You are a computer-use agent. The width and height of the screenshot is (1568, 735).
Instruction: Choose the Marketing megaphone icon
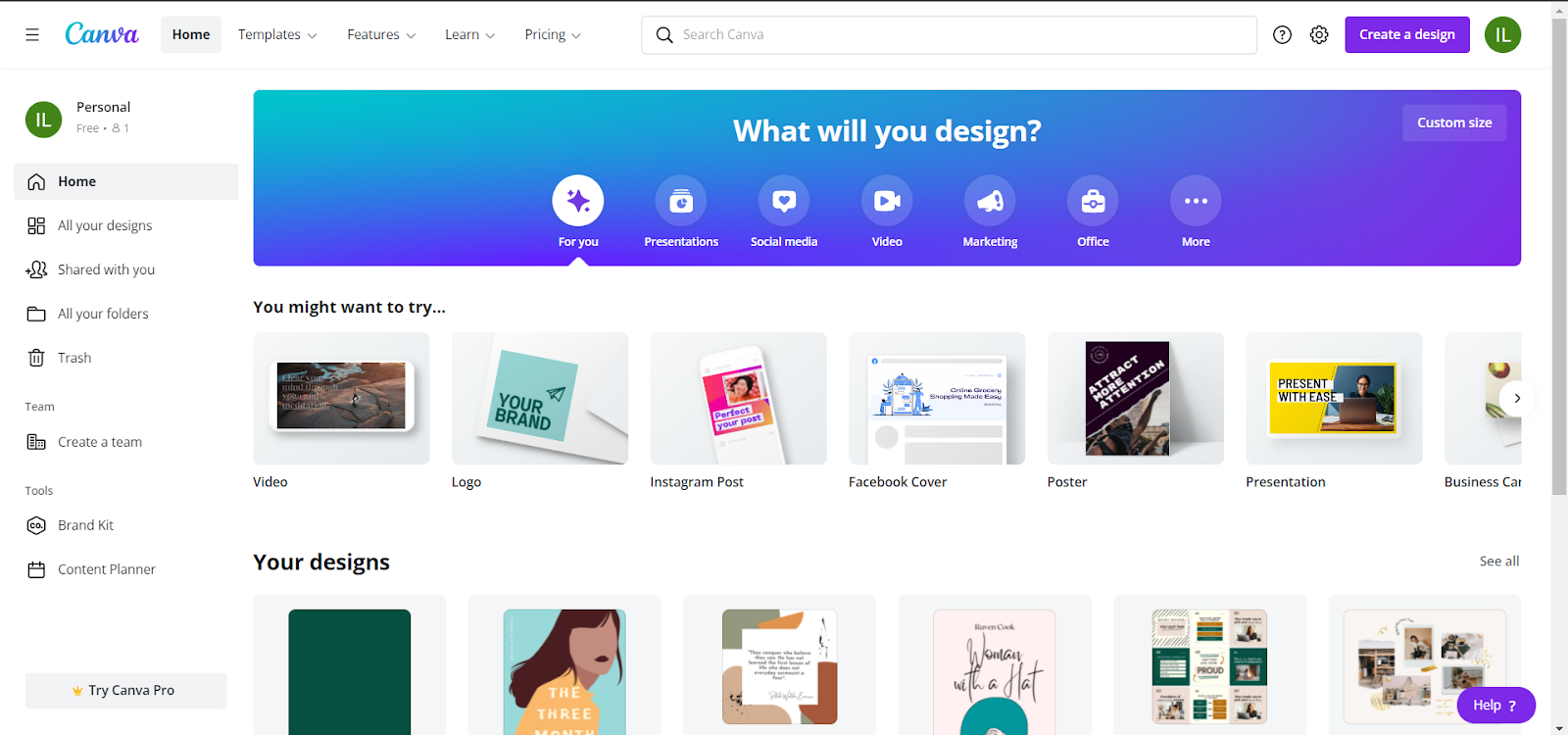pos(990,201)
